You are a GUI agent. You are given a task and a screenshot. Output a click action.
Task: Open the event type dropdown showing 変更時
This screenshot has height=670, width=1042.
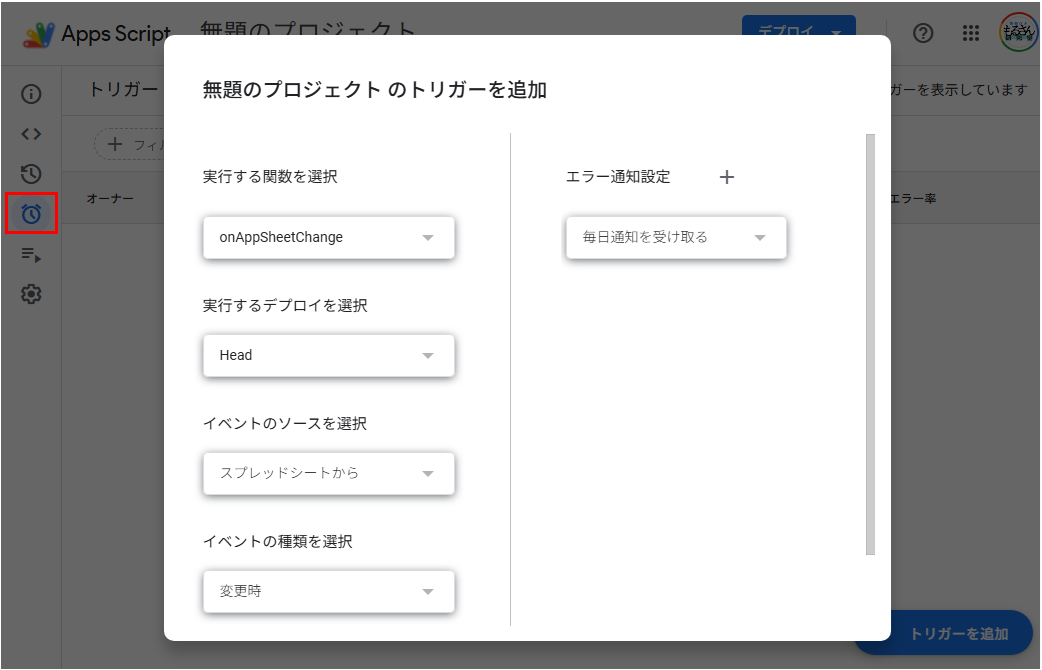point(328,591)
